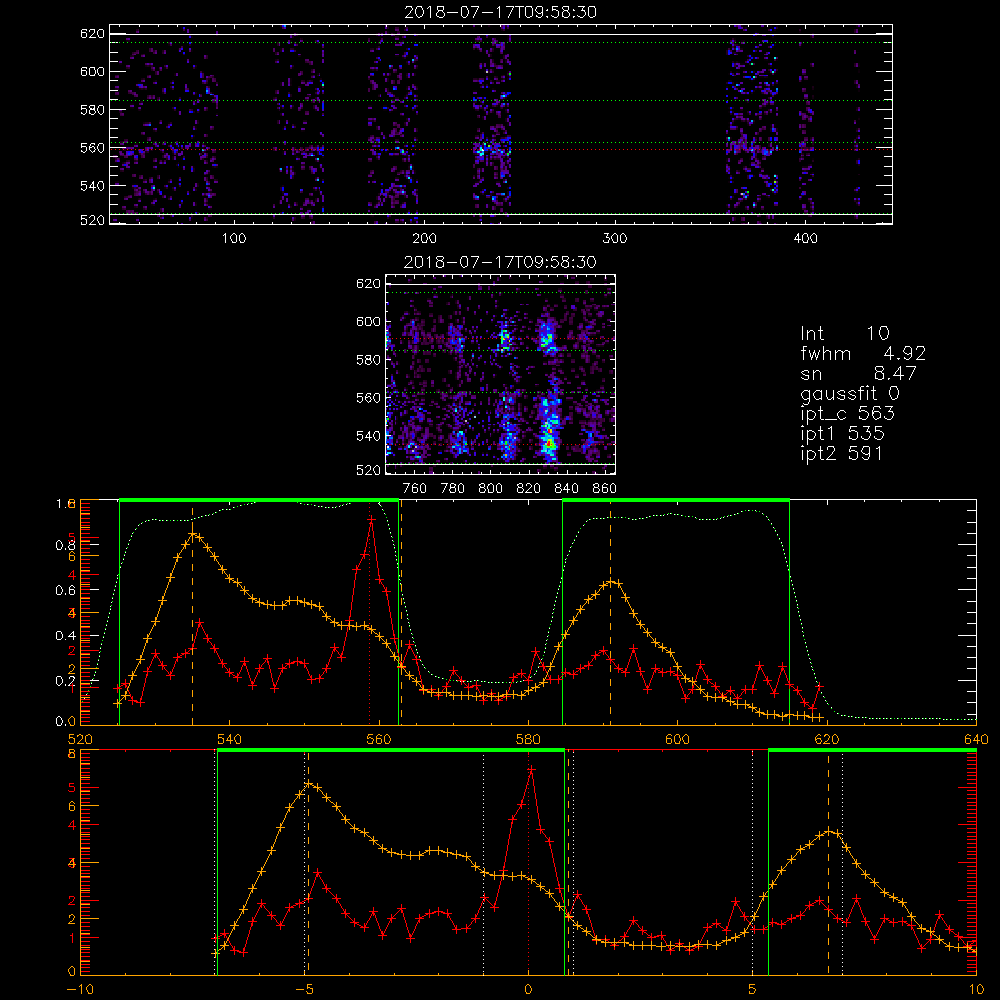The width and height of the screenshot is (1000, 1000).
Task: Click x-axis label 760 on middle panel
Action: (415, 489)
